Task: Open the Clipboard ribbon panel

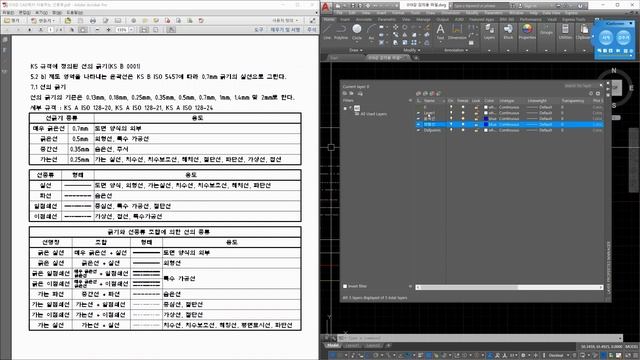Action: 584,31
